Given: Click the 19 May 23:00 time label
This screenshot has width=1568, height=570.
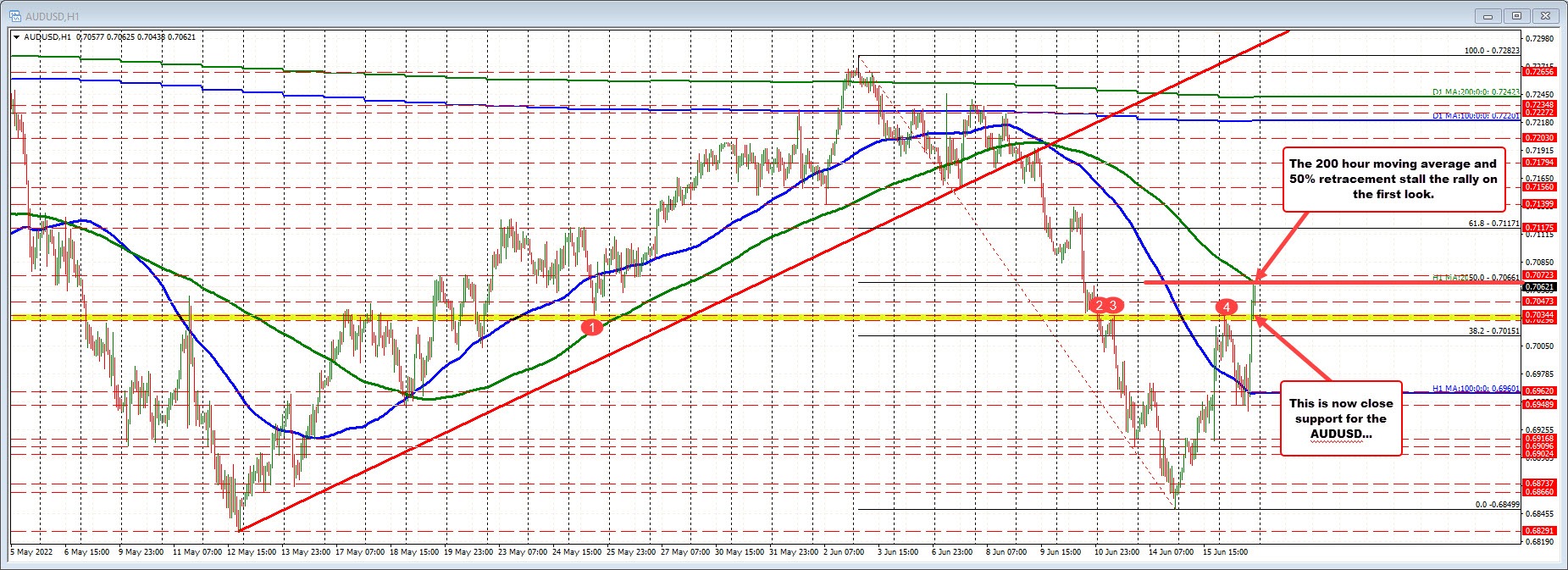Looking at the screenshot, I should [469, 552].
